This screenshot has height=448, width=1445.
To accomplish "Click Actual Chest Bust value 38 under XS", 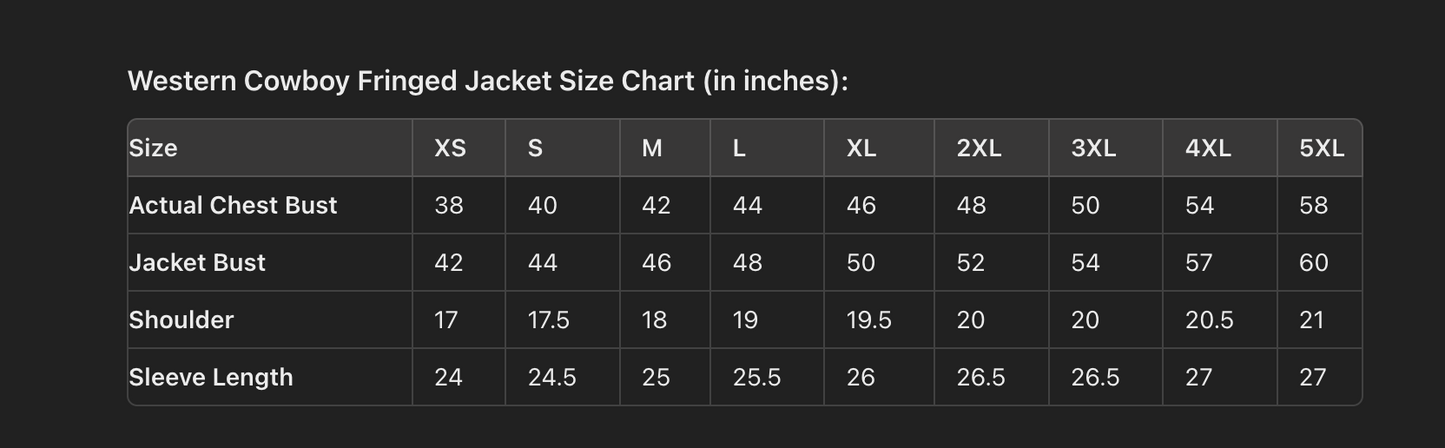I will click(449, 205).
